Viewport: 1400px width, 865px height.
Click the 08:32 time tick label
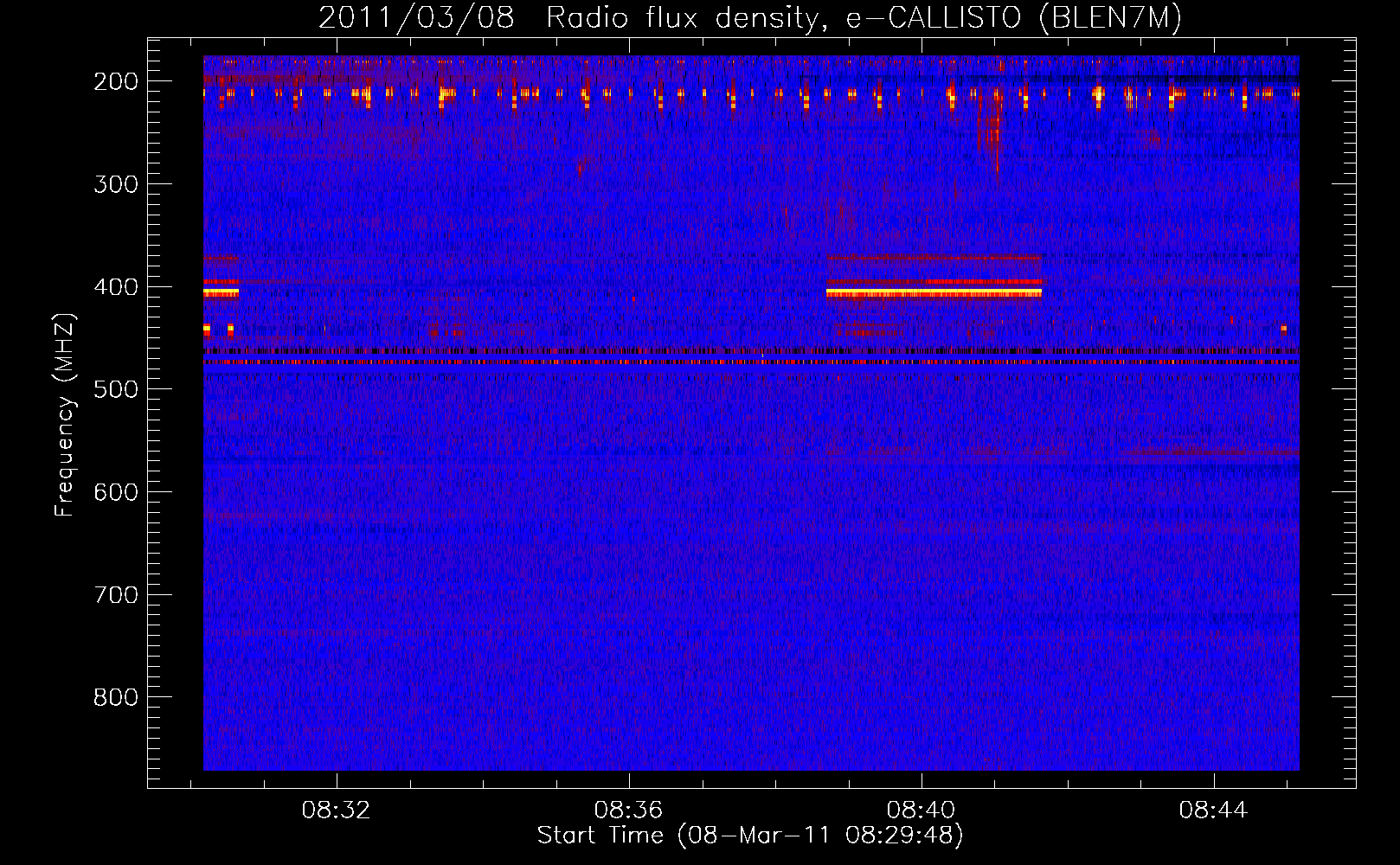coord(336,810)
